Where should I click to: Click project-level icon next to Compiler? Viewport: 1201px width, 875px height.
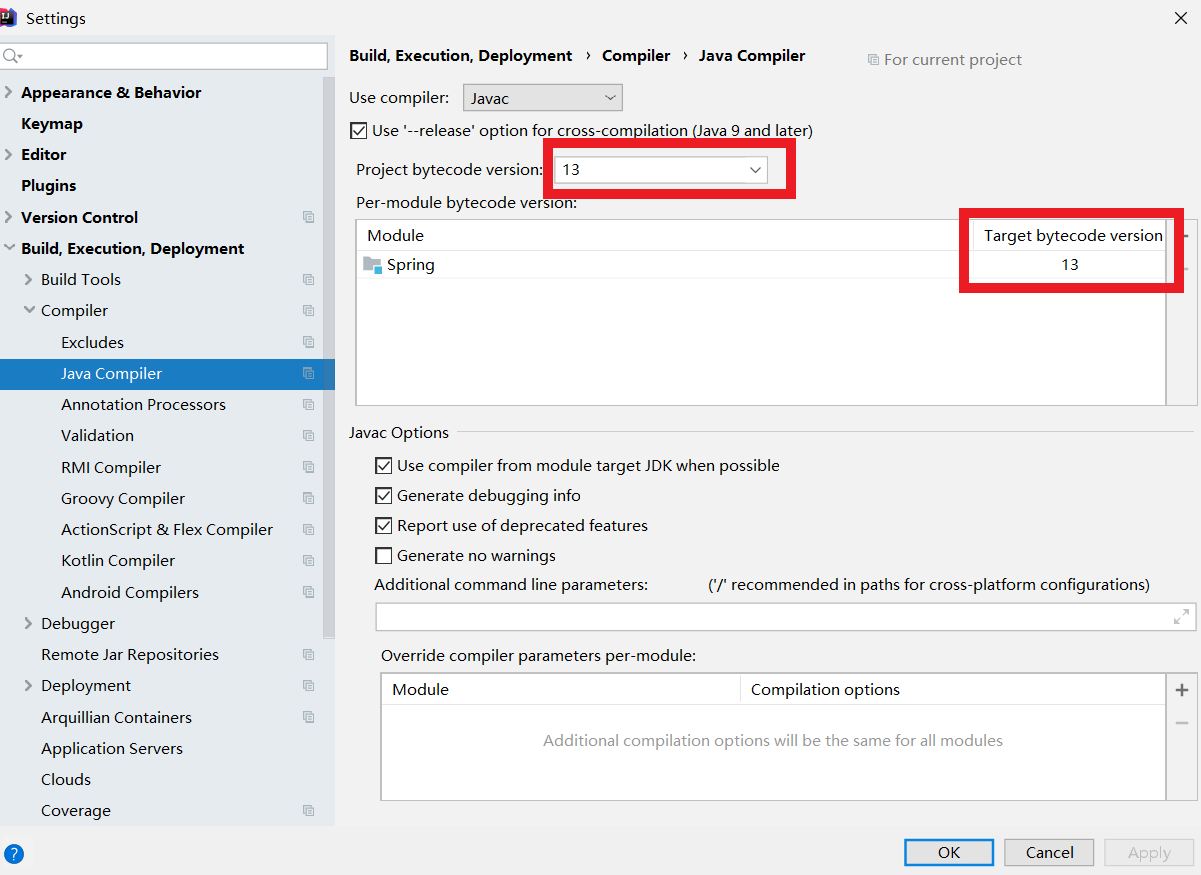click(x=308, y=311)
